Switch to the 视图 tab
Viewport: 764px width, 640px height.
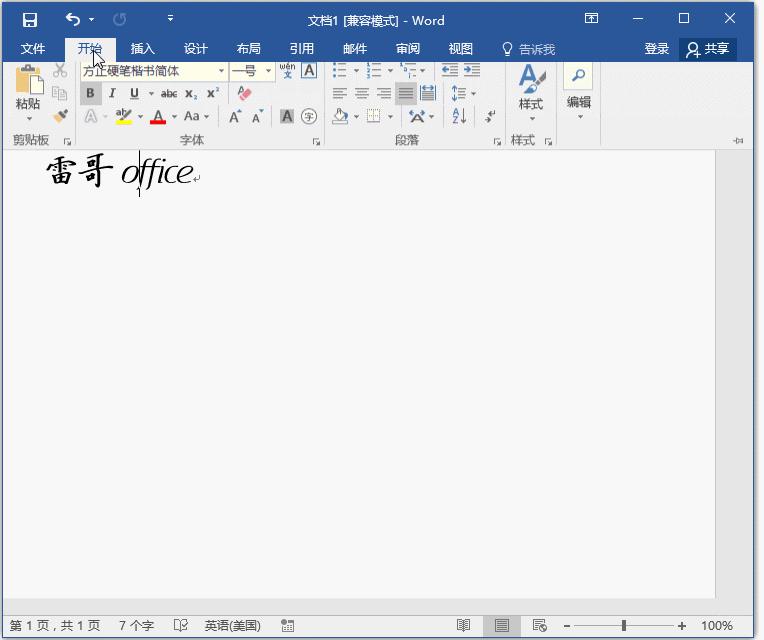click(x=460, y=49)
